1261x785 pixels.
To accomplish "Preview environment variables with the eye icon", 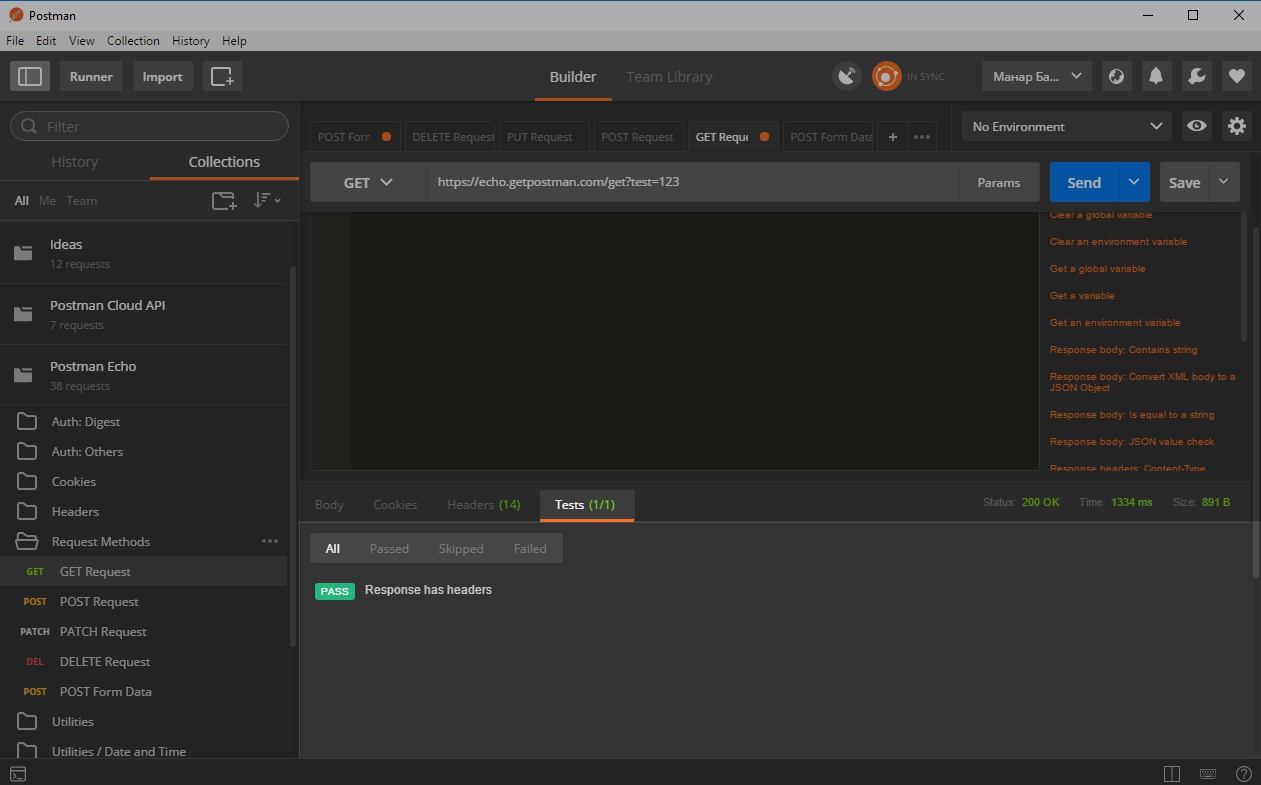I will coord(1196,126).
